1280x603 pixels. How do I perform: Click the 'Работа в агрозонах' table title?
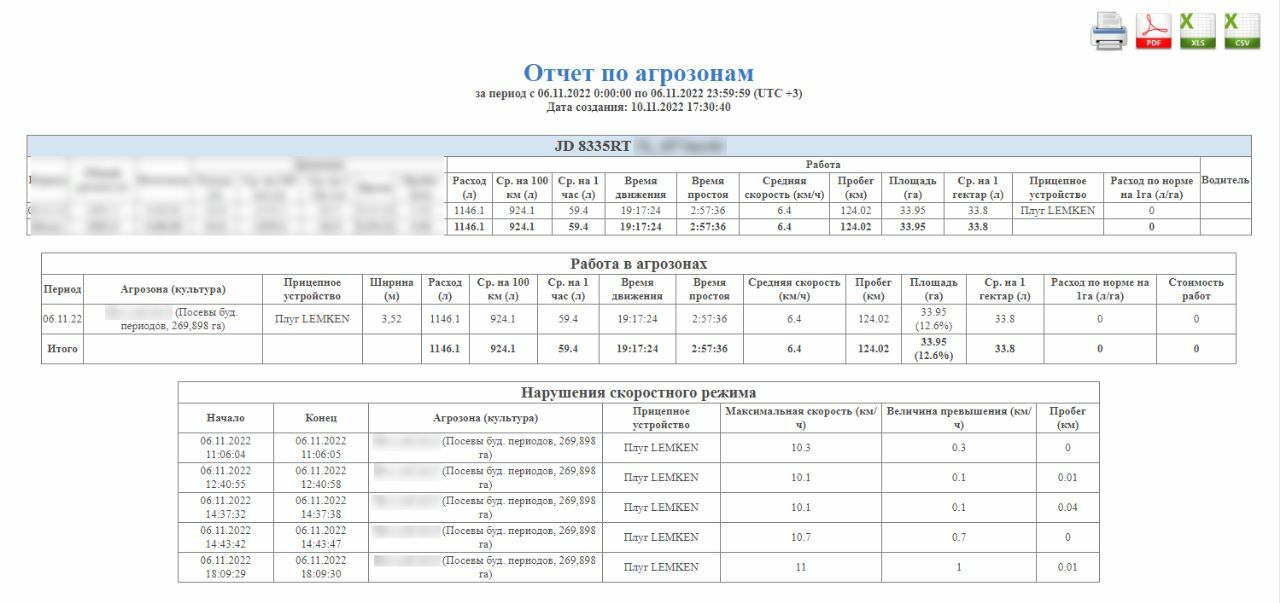pos(638,264)
